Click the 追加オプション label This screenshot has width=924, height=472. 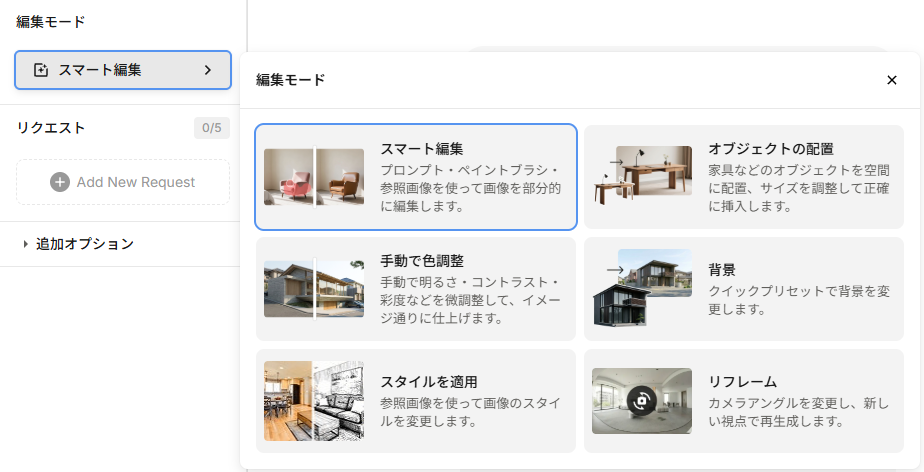click(x=85, y=244)
